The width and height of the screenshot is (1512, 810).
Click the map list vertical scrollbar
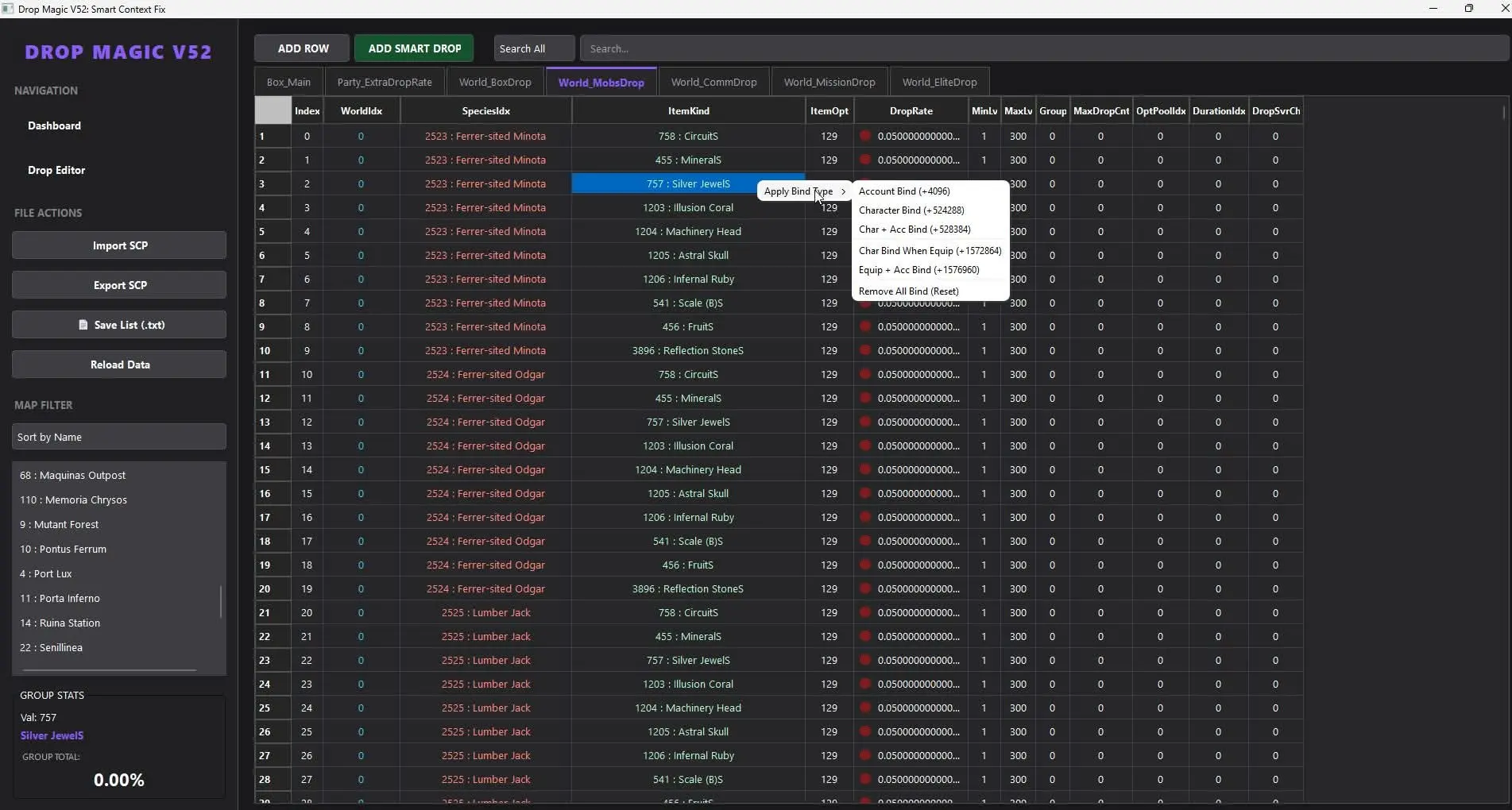(x=221, y=602)
